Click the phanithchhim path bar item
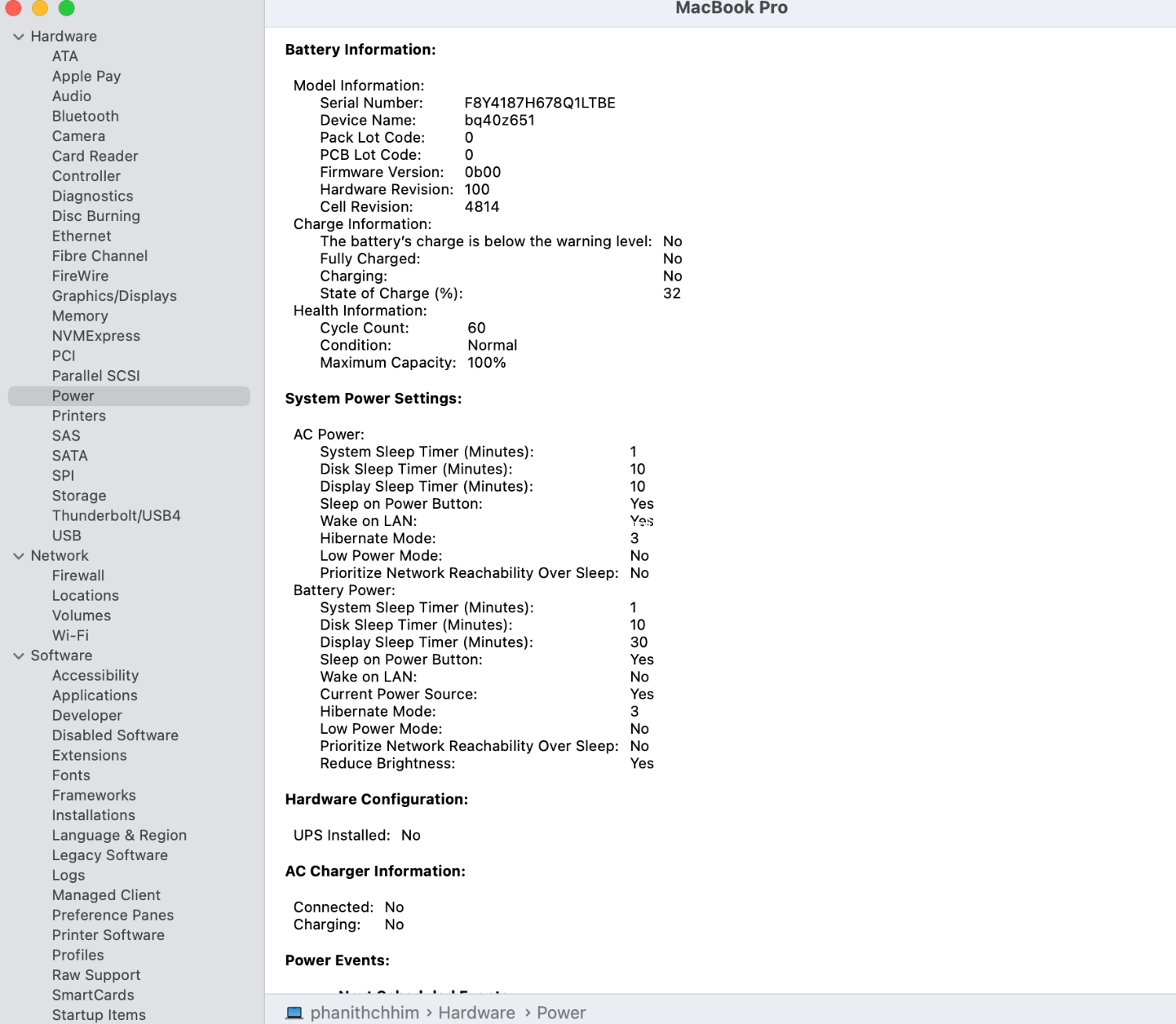 coord(365,1013)
